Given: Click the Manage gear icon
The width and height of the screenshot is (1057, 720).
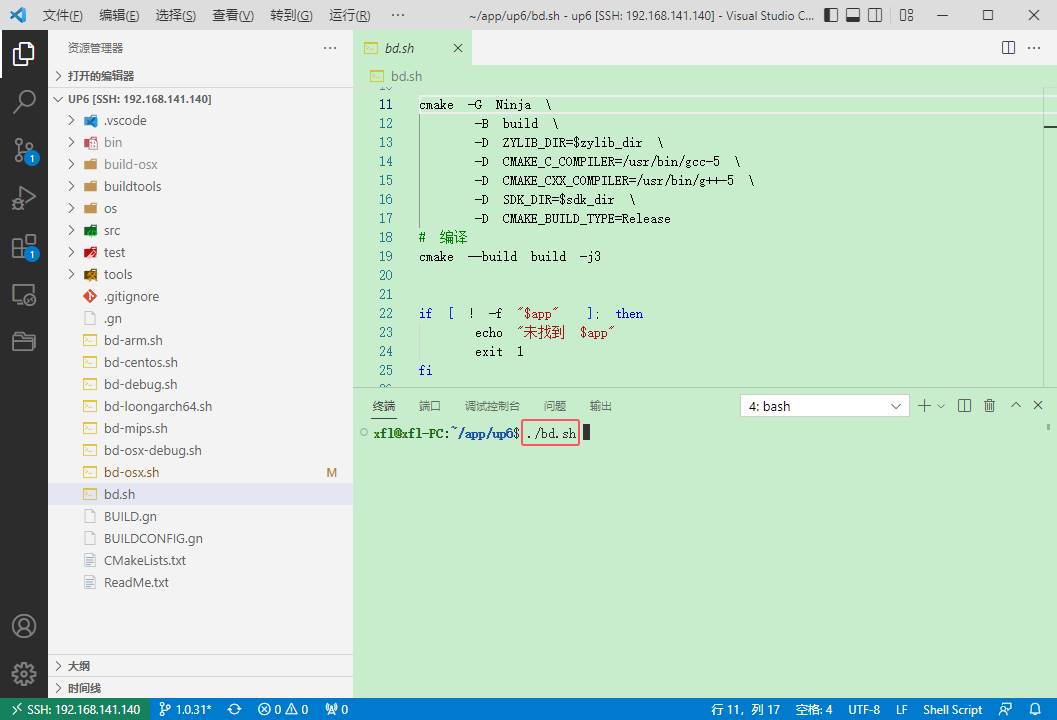Looking at the screenshot, I should pos(24,672).
